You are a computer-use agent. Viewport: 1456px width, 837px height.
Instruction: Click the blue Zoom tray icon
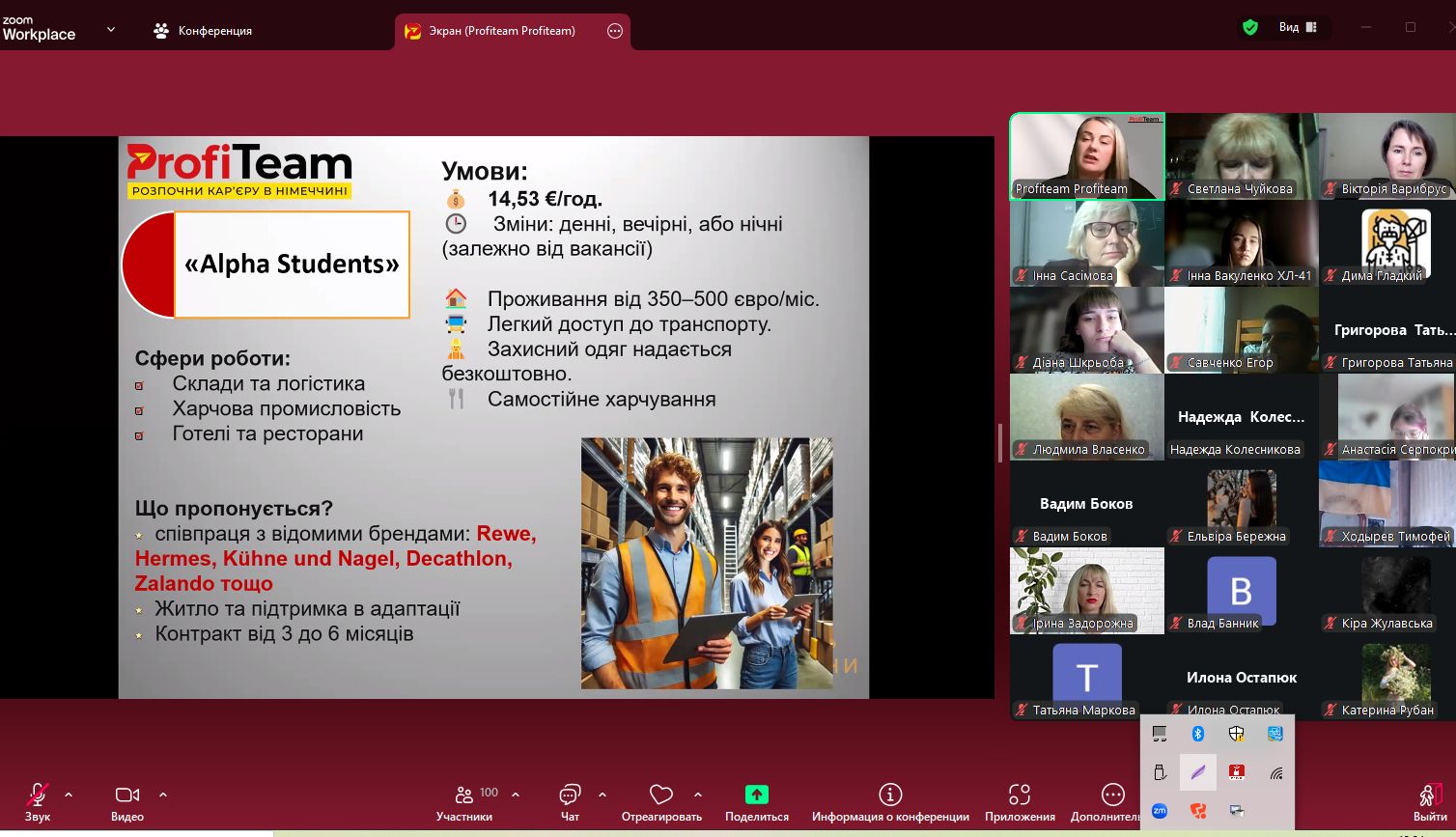coord(1160,811)
